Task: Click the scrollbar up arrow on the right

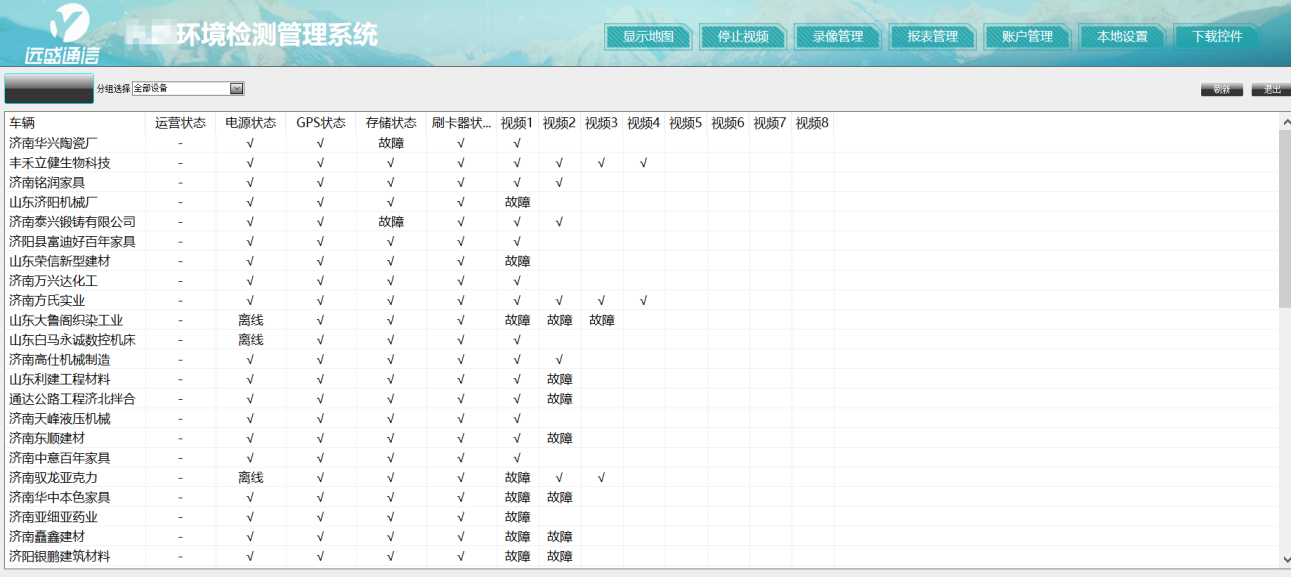Action: [1285, 116]
